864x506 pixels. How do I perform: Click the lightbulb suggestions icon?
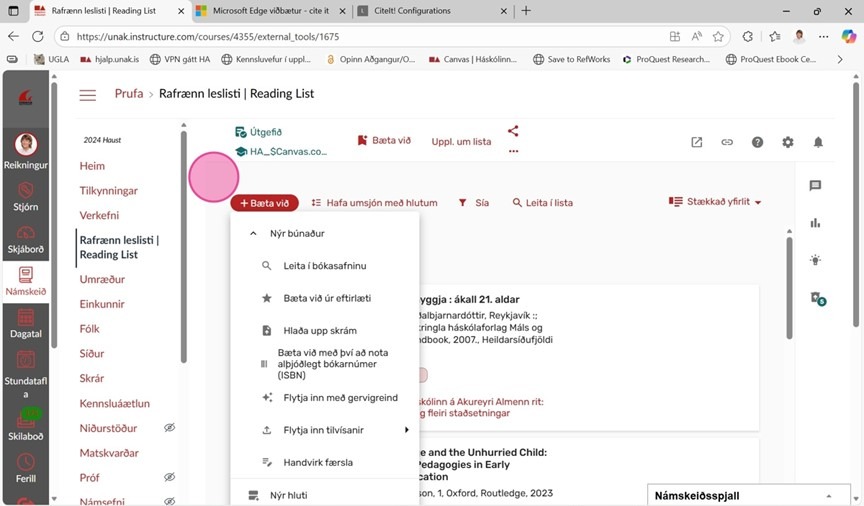click(x=815, y=260)
